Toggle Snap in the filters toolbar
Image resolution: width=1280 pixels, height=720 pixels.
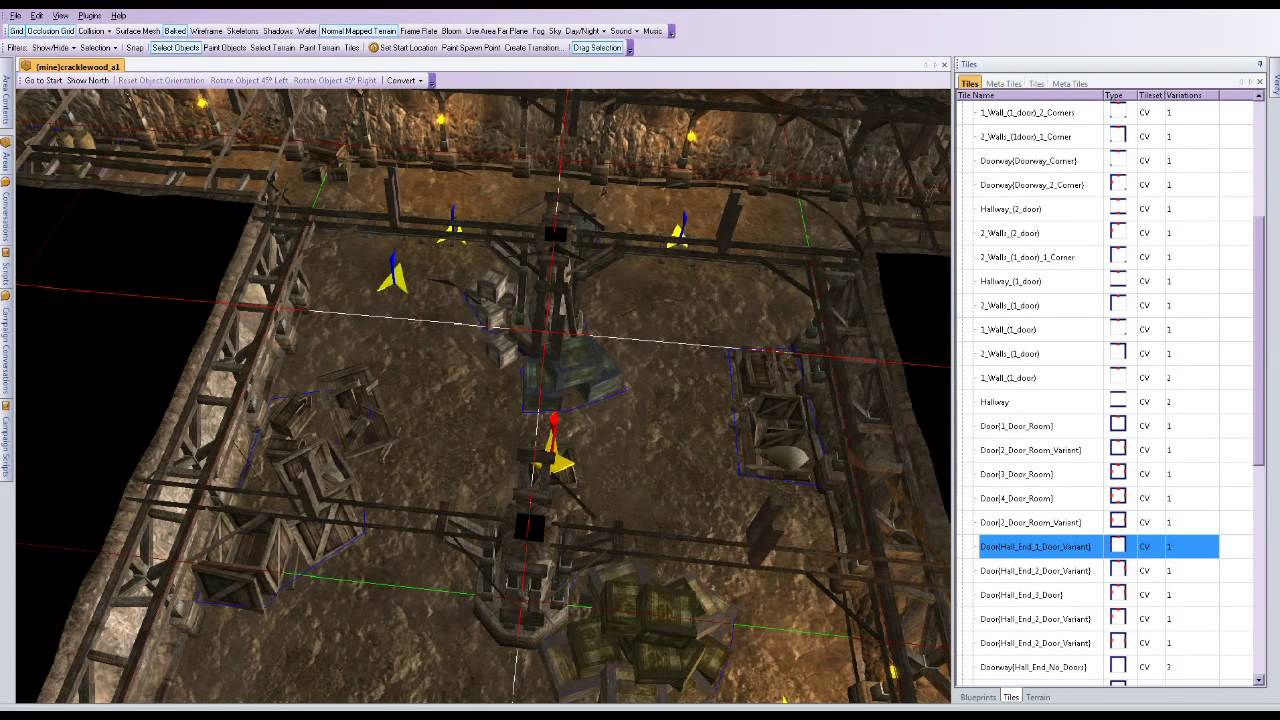[x=135, y=48]
